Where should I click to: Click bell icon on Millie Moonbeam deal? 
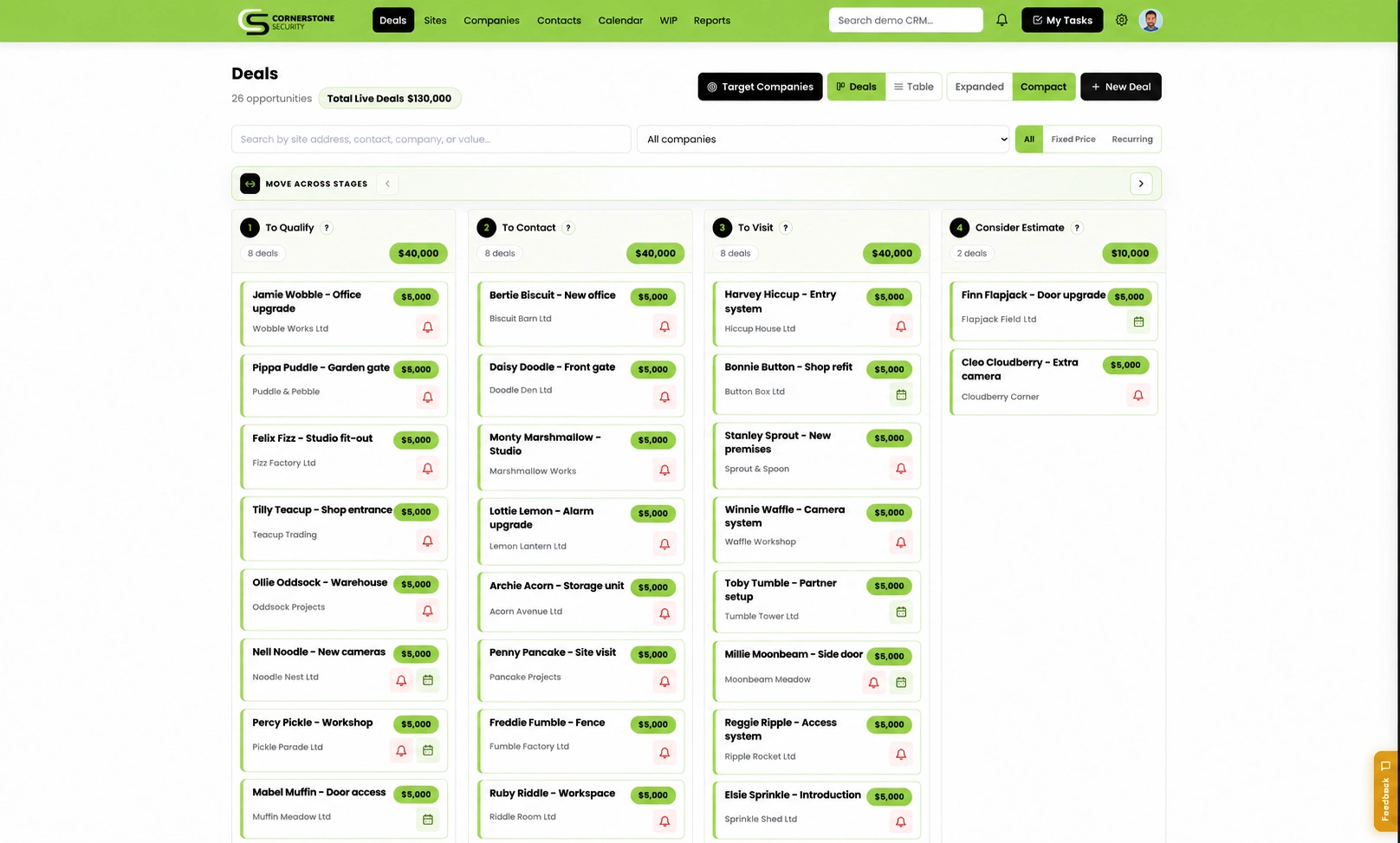click(873, 683)
